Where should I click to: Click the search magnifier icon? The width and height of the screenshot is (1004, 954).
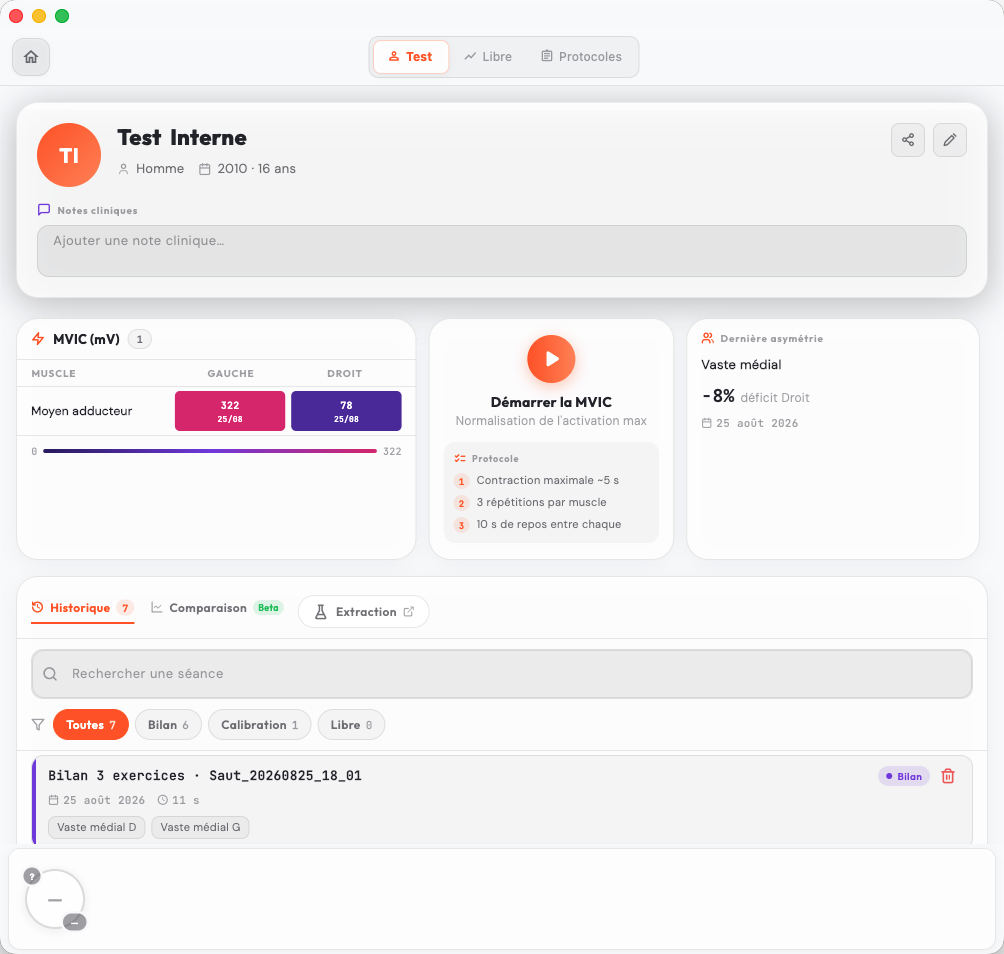pos(50,674)
